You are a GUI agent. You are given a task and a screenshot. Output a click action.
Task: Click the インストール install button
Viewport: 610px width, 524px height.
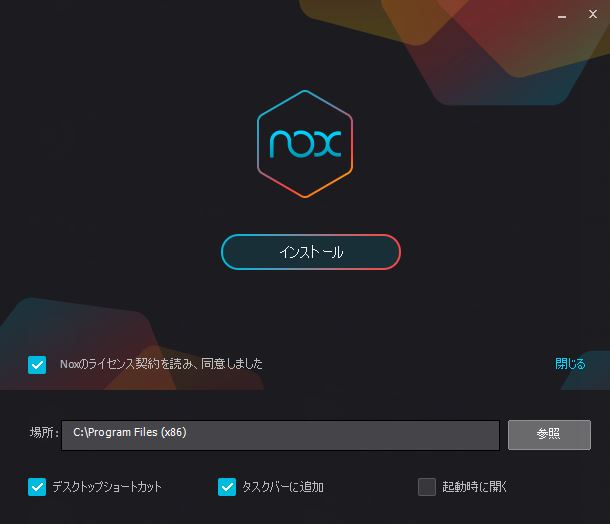(x=311, y=252)
